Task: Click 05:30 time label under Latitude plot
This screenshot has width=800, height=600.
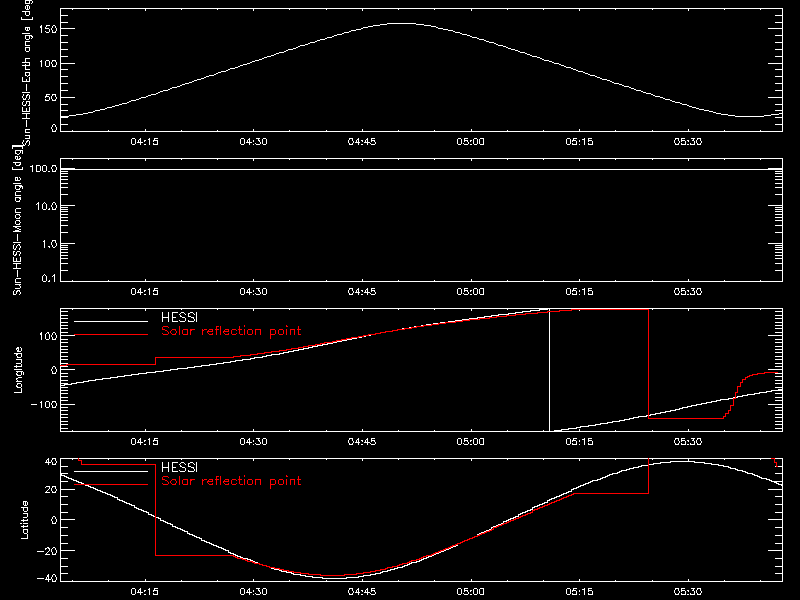Action: pos(688,592)
